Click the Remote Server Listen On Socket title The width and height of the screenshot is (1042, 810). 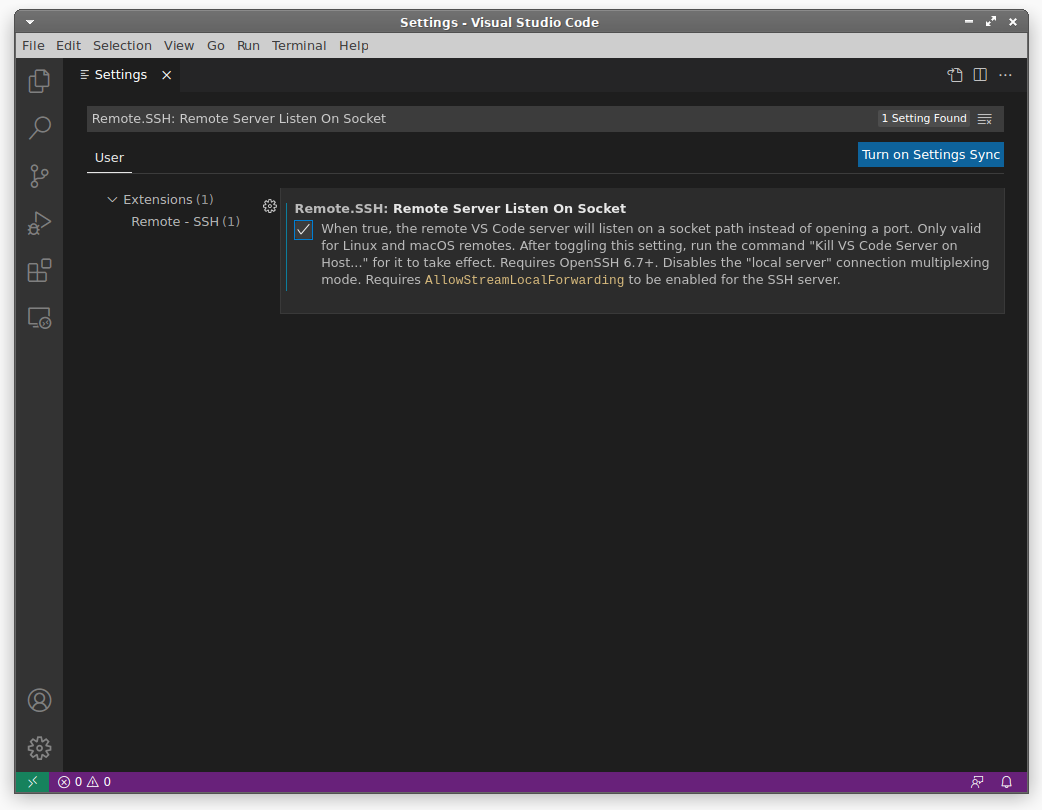point(460,209)
